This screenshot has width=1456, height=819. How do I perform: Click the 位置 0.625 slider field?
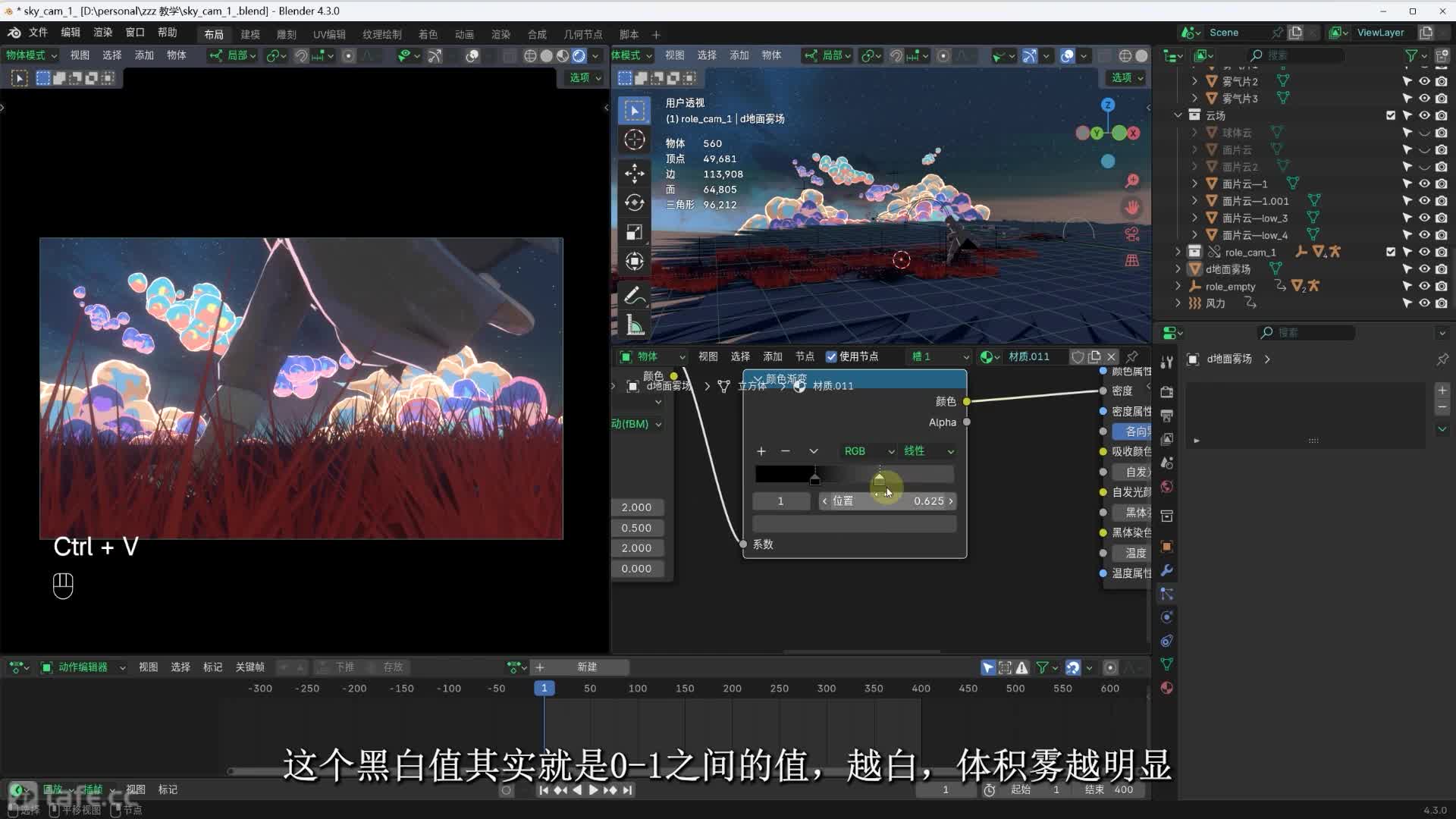[887, 501]
